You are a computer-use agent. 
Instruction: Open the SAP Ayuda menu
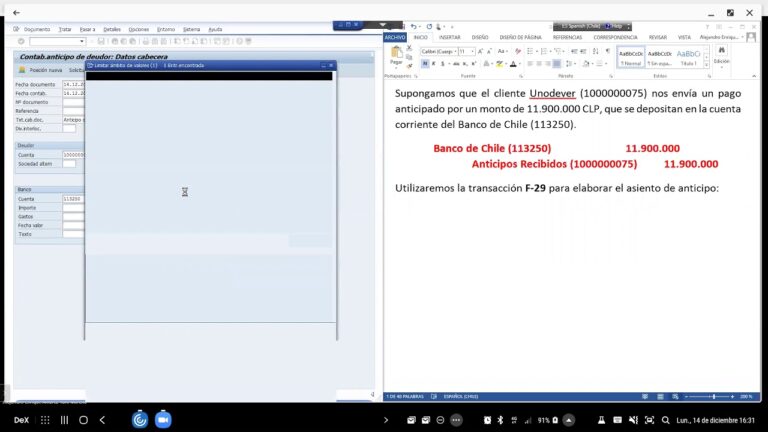coord(215,29)
